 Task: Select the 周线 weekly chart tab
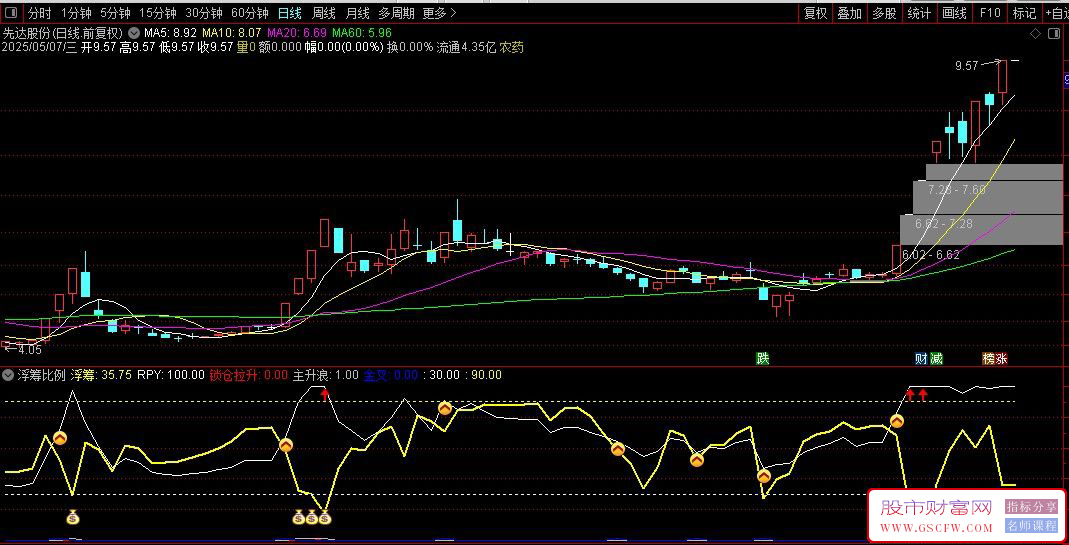pos(323,12)
